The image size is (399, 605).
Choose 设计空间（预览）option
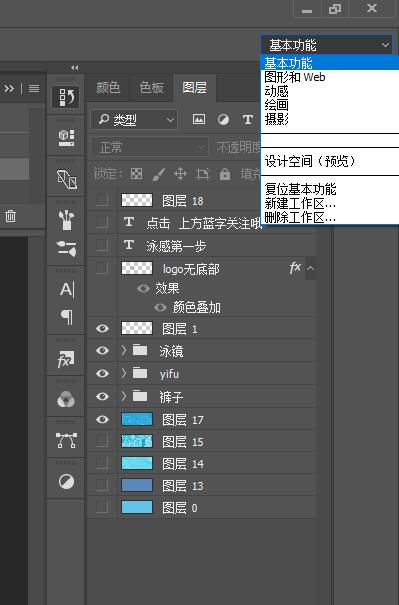click(310, 161)
